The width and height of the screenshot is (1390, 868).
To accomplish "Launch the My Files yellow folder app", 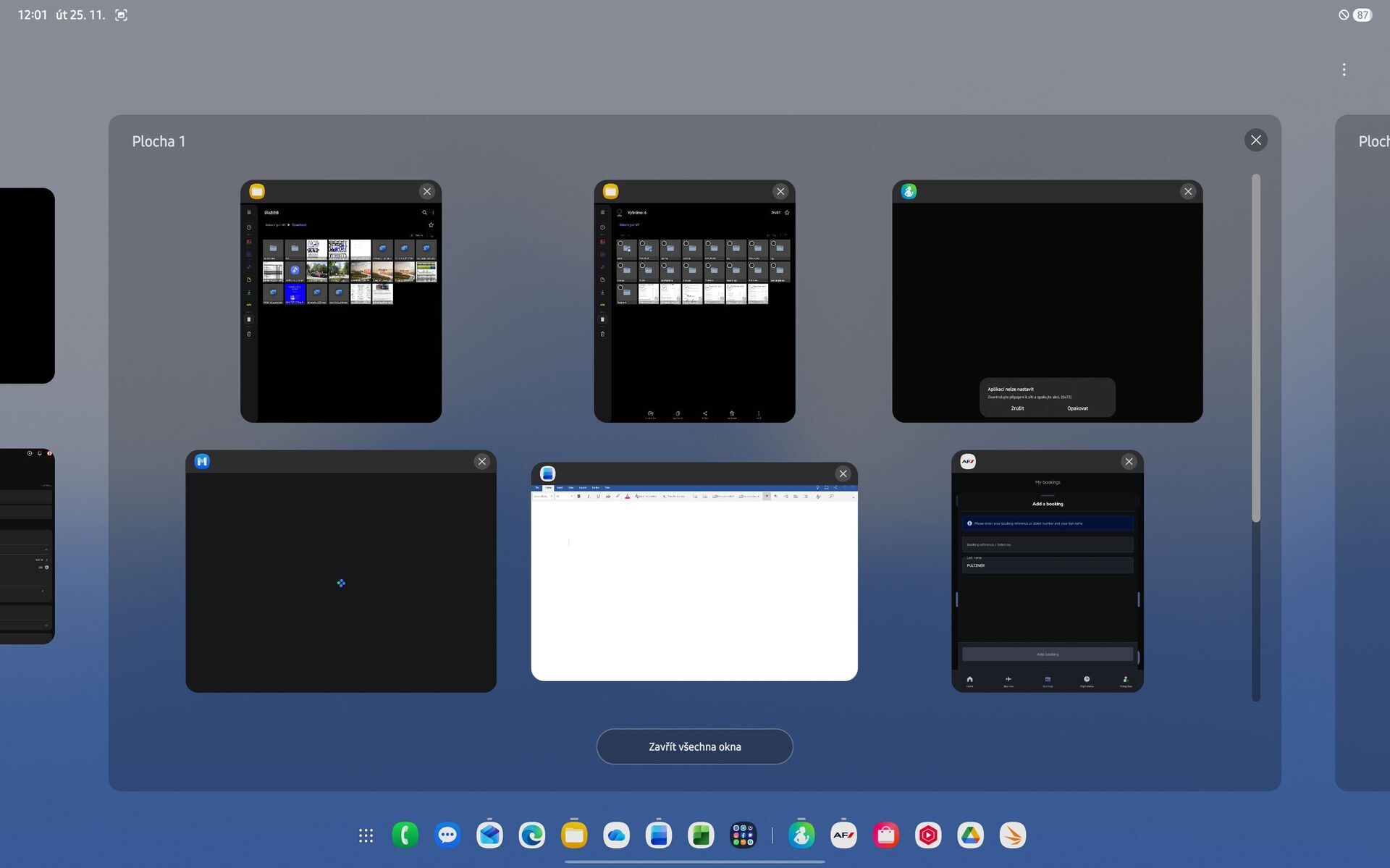I will pyautogui.click(x=574, y=835).
